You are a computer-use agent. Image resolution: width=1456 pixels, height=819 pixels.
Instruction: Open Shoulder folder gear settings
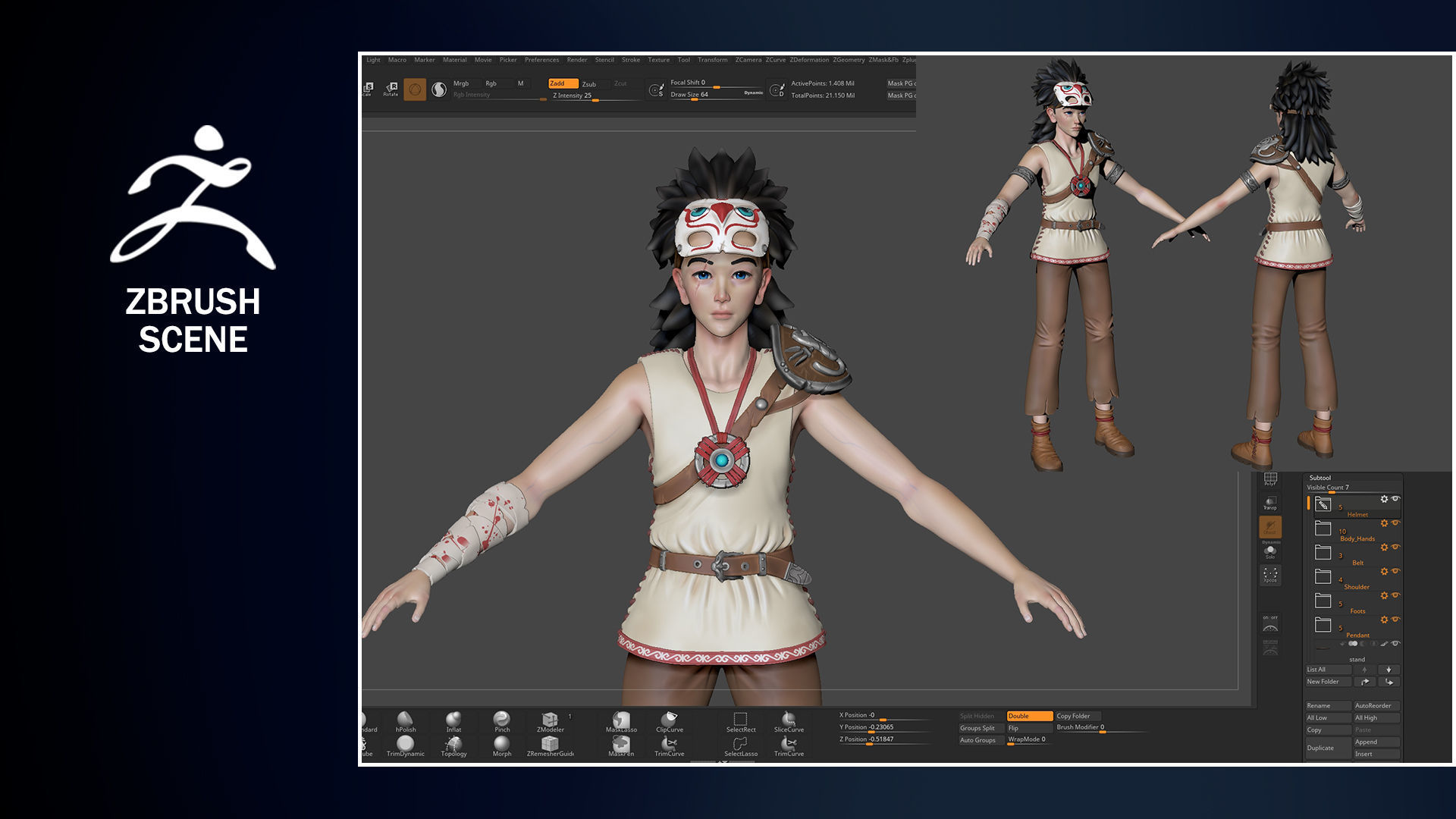pos(1384,572)
